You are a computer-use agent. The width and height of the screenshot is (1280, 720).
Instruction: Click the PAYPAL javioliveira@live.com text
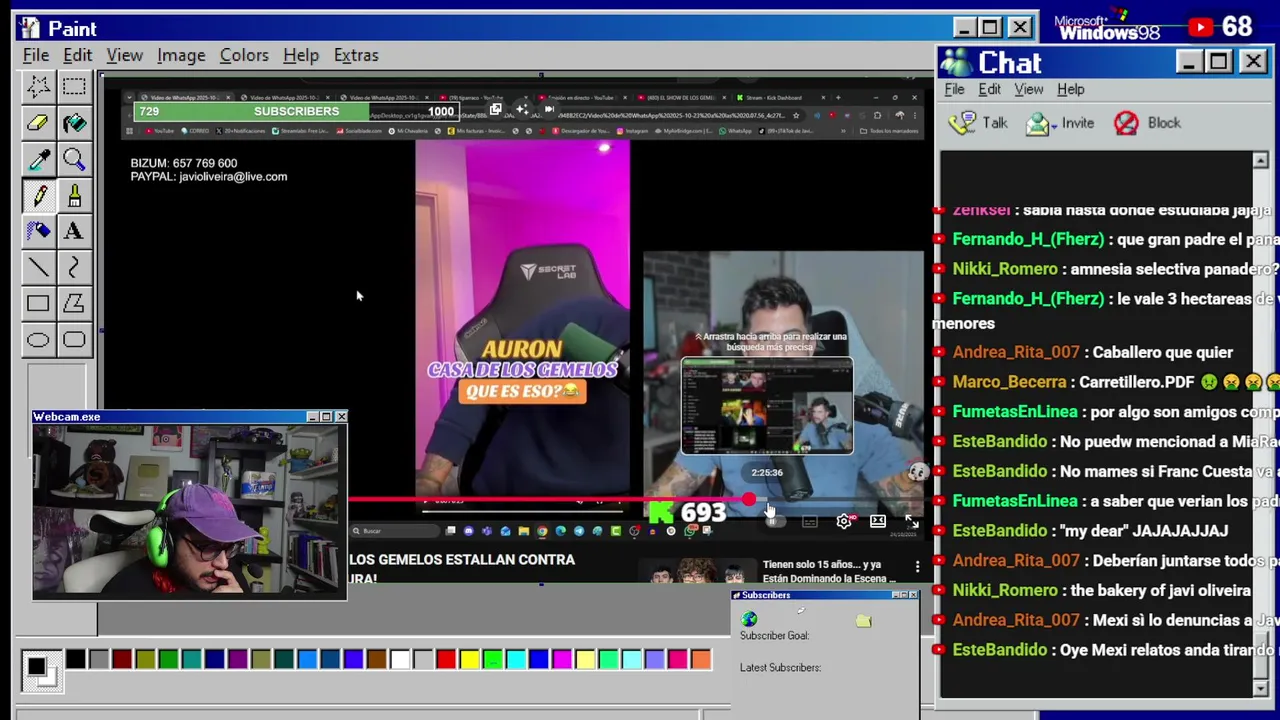[x=209, y=177]
